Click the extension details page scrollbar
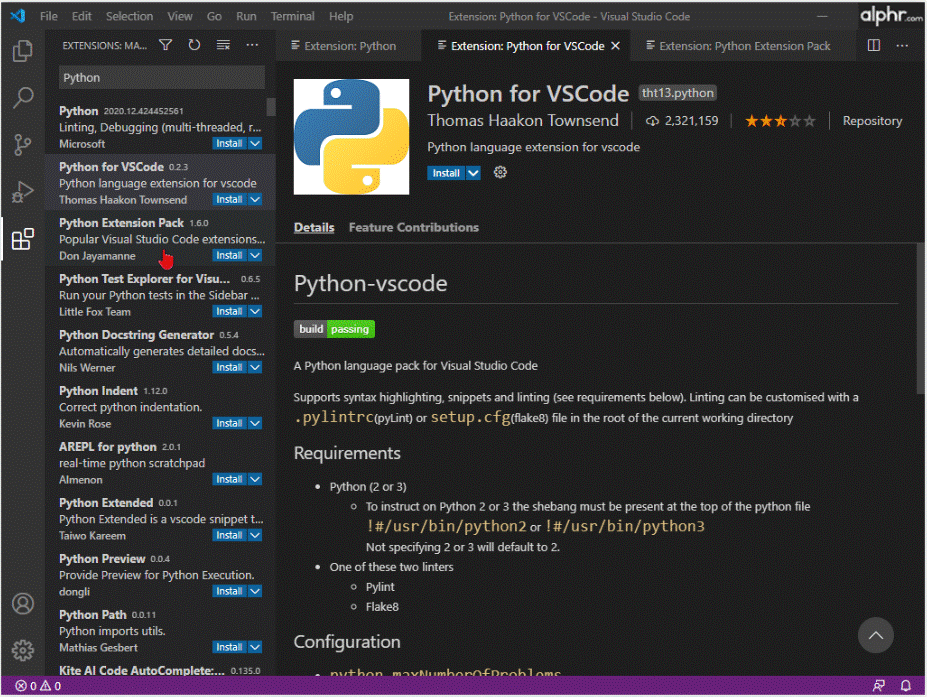 coord(920,319)
